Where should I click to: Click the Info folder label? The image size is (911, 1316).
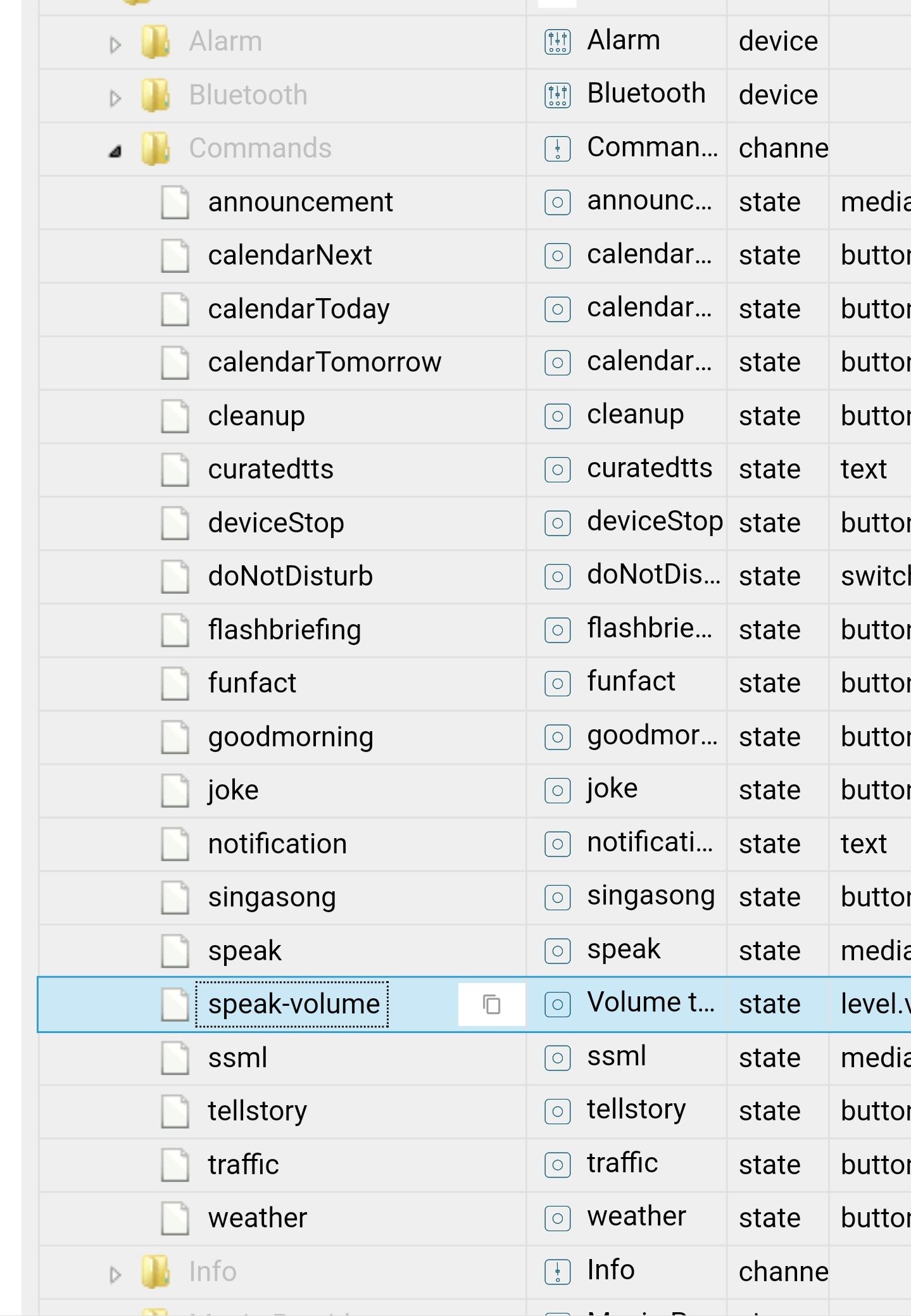tap(213, 1272)
